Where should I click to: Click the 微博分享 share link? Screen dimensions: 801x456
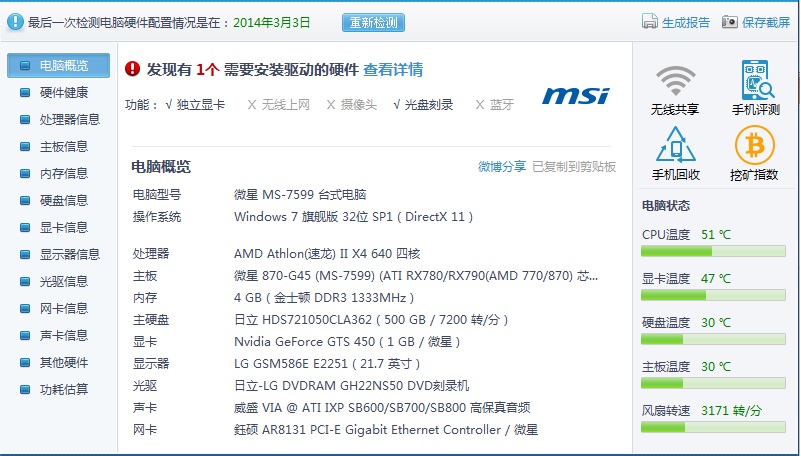pos(502,166)
